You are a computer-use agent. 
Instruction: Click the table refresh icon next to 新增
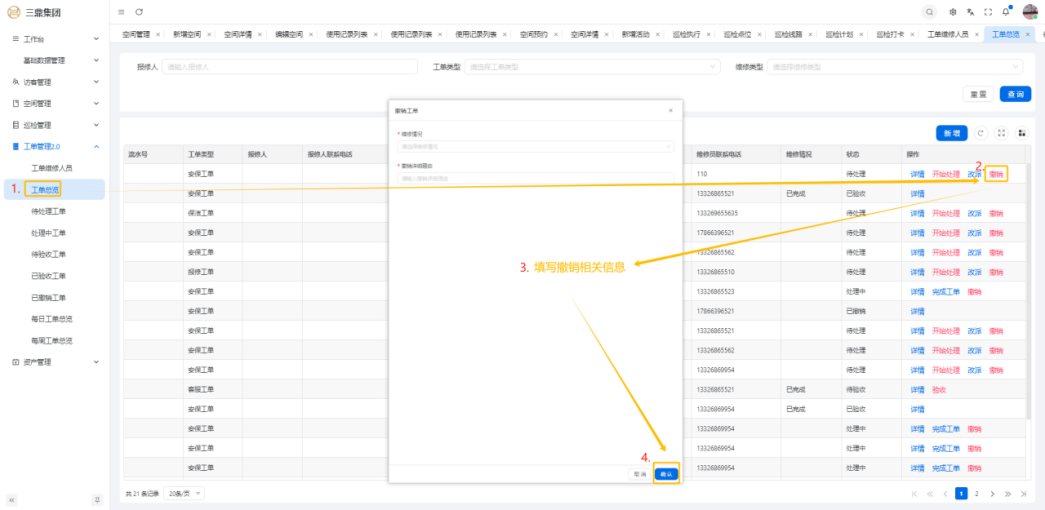[981, 133]
